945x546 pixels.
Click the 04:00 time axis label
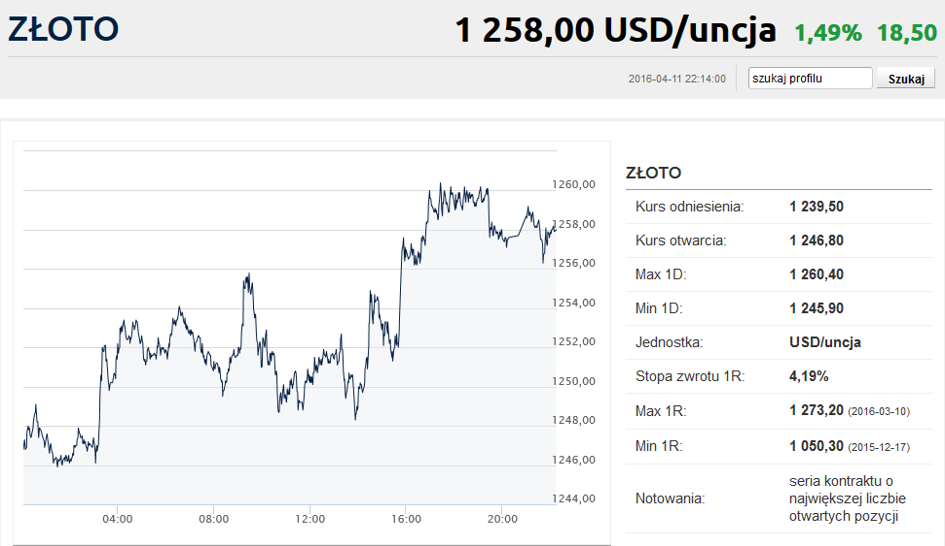117,519
